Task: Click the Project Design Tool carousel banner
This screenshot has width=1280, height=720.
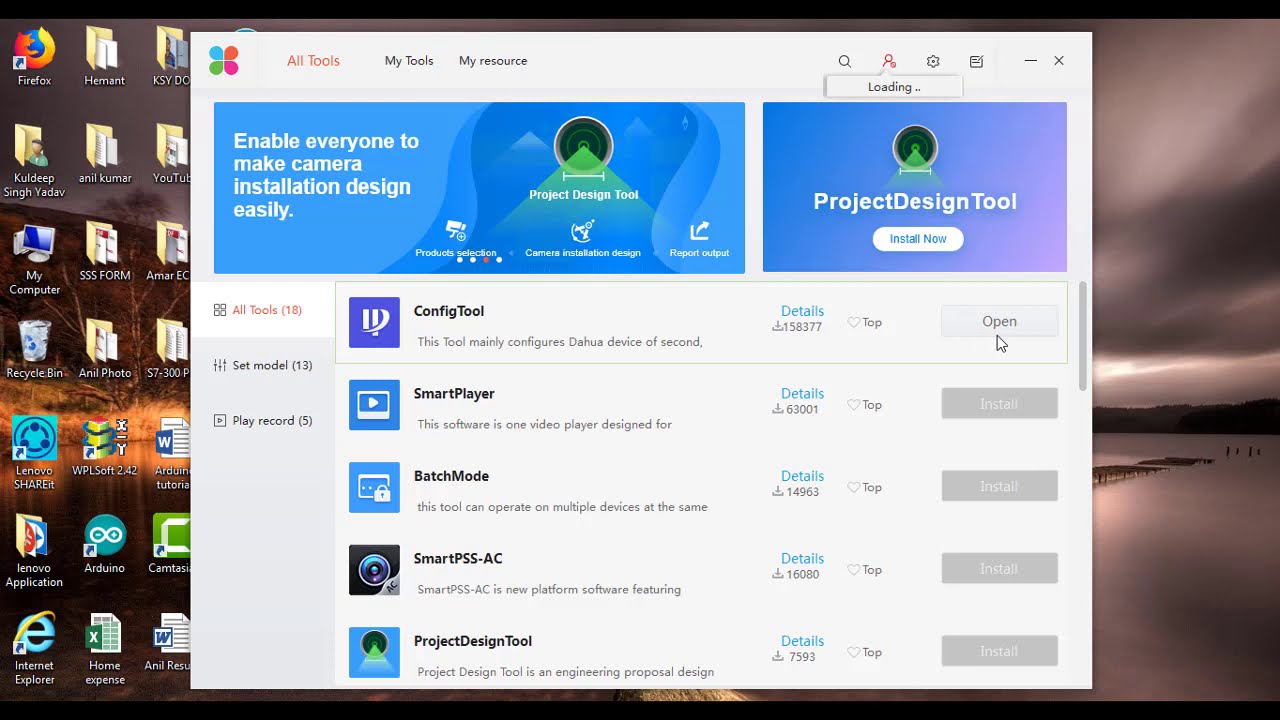Action: (x=479, y=187)
